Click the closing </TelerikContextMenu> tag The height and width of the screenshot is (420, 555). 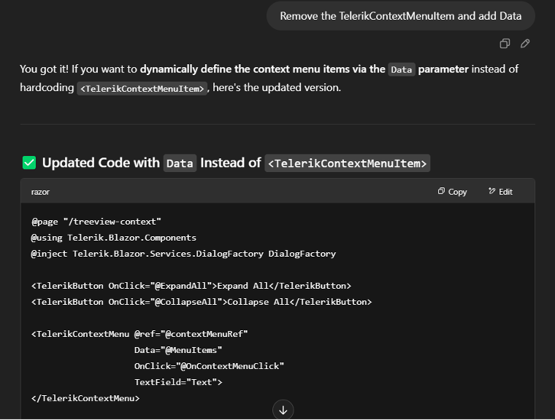(85, 398)
